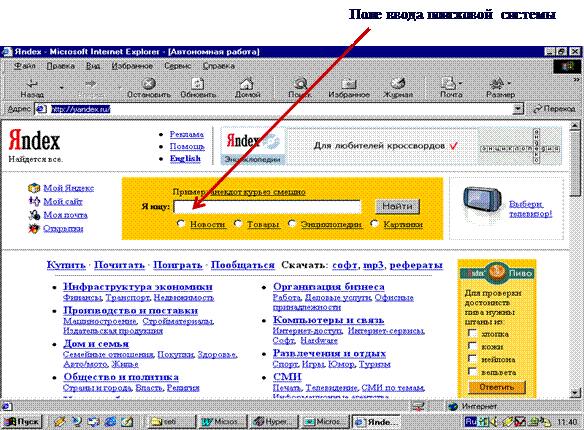The image size is (584, 430).
Task: Click the address bar URL field
Action: tap(280, 109)
